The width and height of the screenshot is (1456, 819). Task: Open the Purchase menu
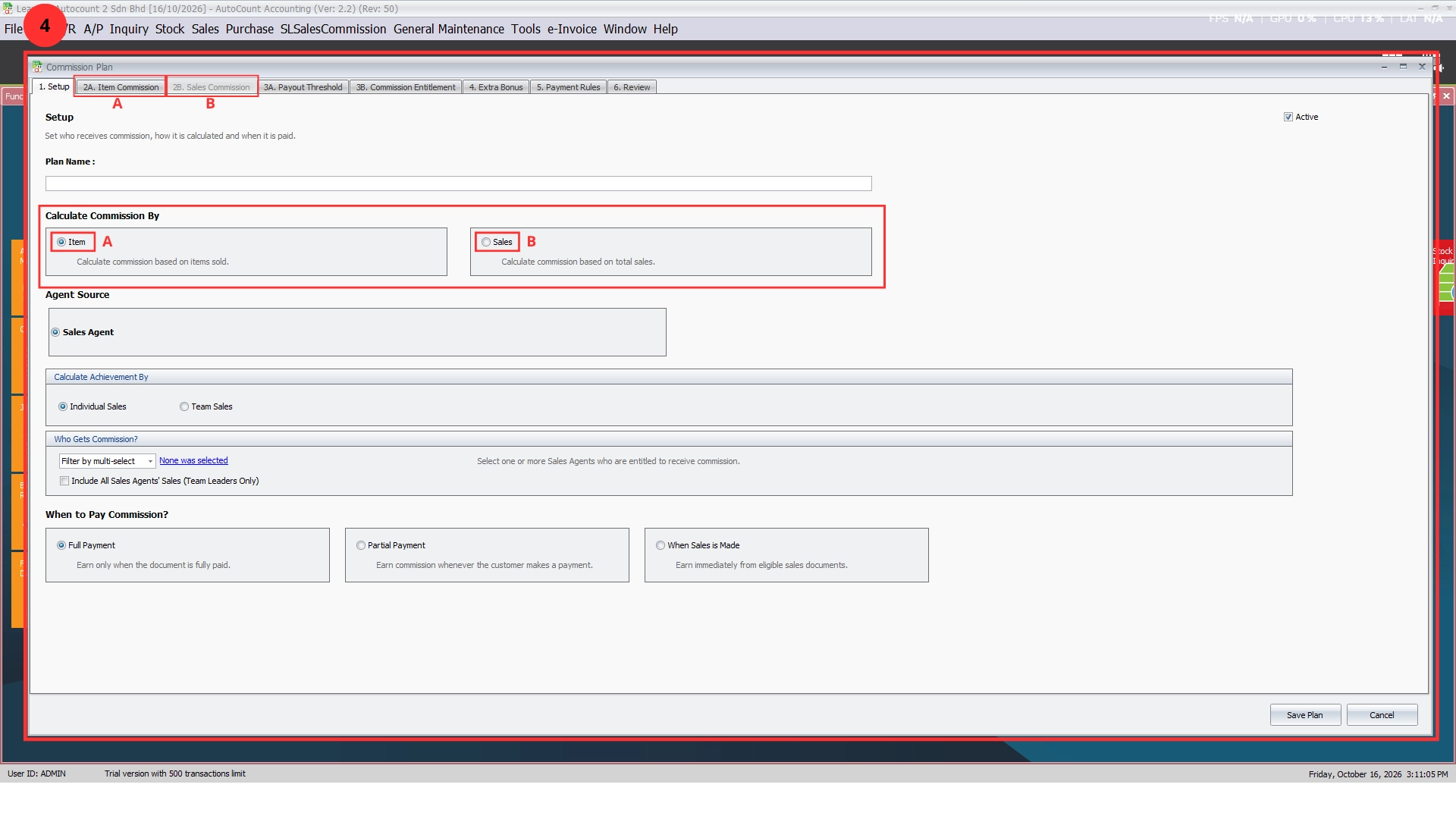249,29
